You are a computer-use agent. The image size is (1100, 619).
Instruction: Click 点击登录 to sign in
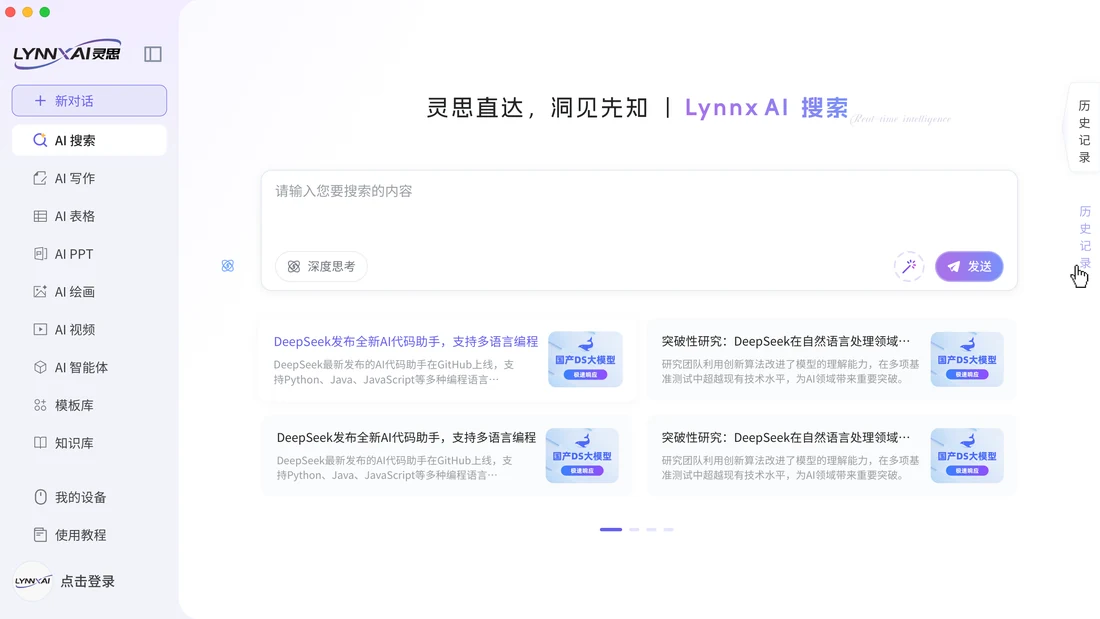pyautogui.click(x=88, y=581)
